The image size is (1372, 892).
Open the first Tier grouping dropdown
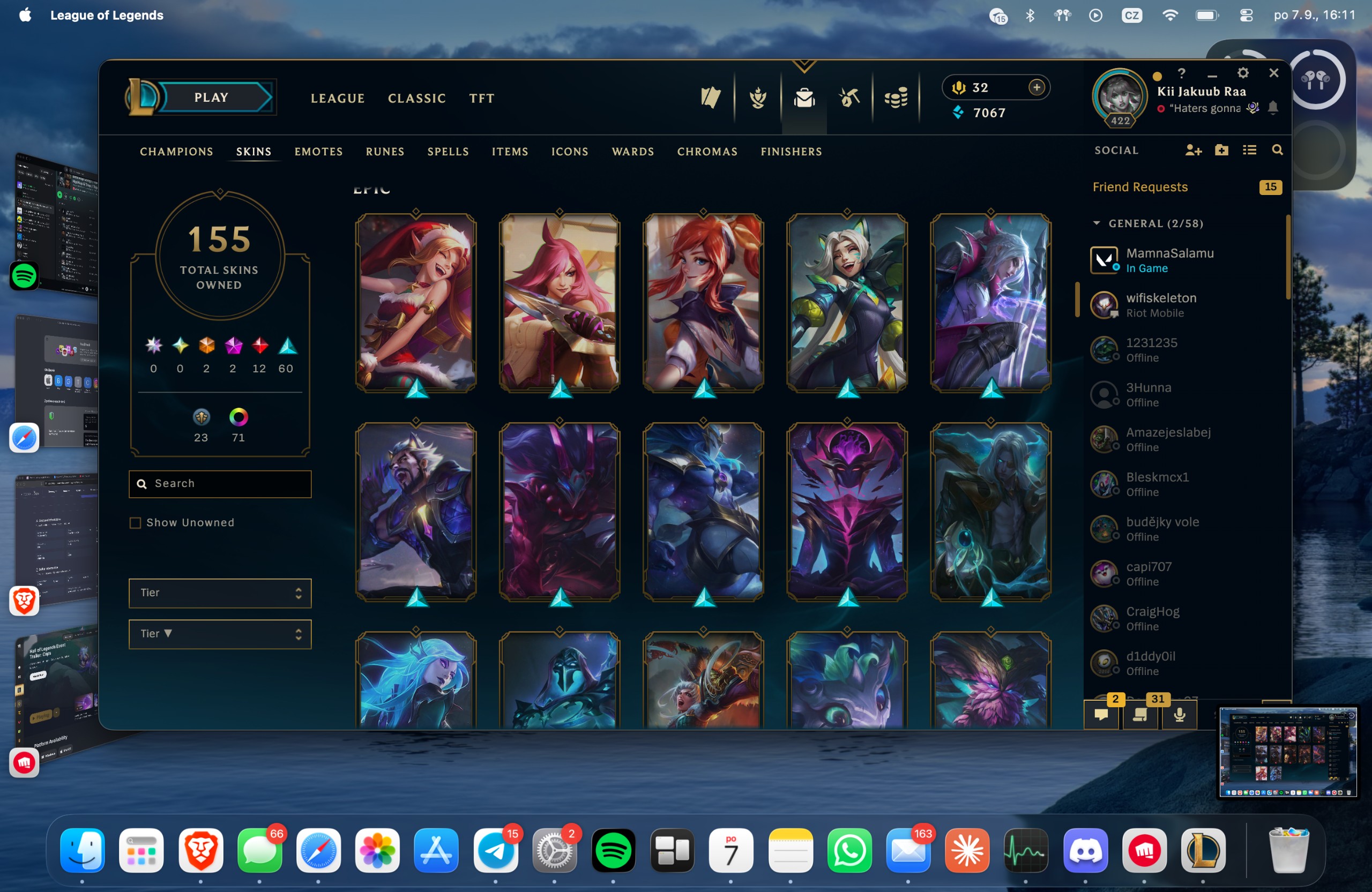[x=220, y=593]
